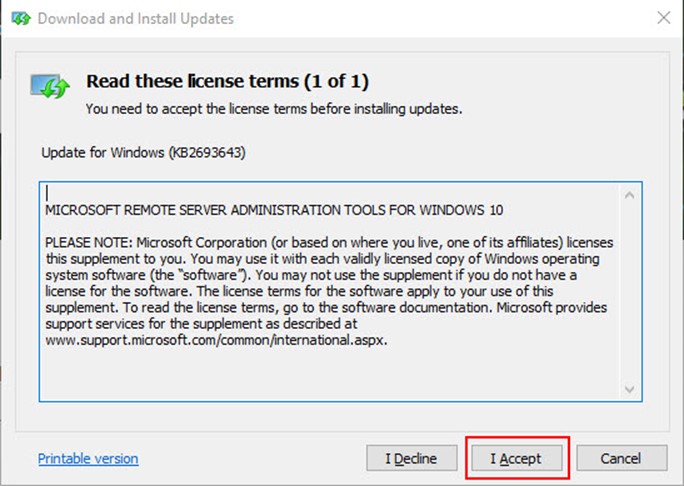
Task: Place cursor at 'PLEASE NOTE' in license text
Action: (89, 243)
